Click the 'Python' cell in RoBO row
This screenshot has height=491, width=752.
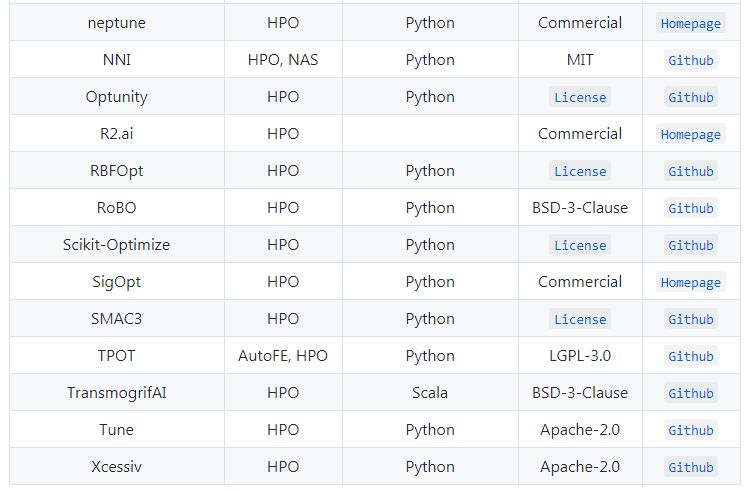(x=430, y=207)
